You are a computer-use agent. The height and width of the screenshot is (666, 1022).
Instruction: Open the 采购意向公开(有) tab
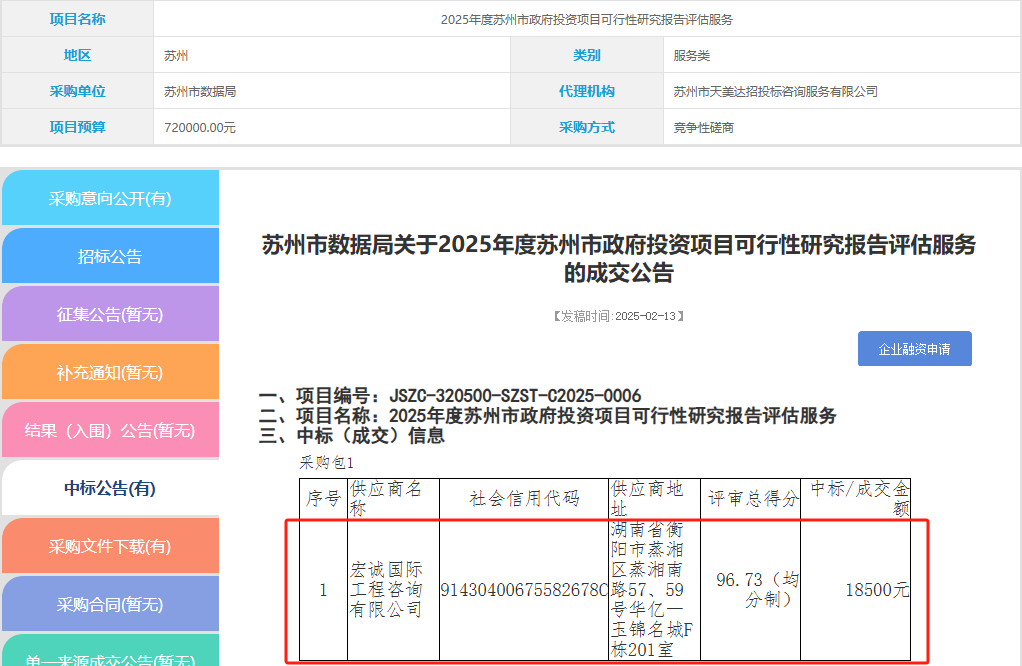pyautogui.click(x=110, y=198)
